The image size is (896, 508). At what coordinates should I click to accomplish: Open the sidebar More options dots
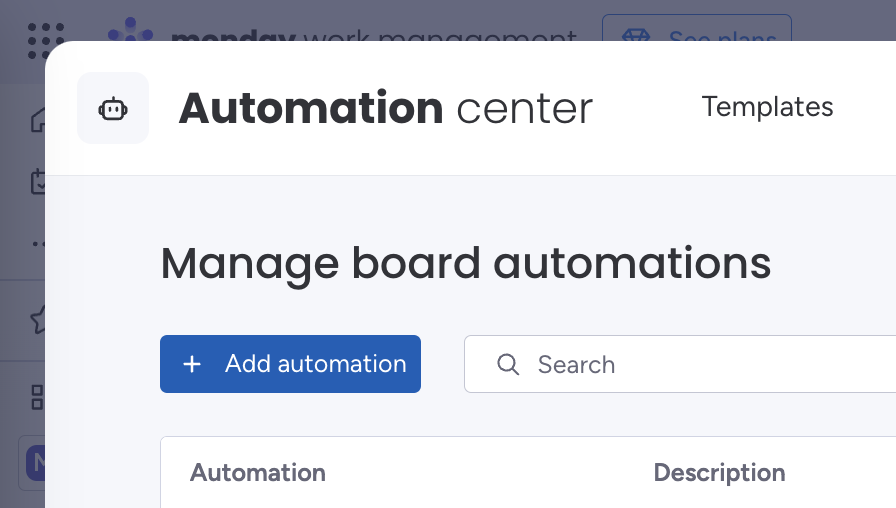38,243
